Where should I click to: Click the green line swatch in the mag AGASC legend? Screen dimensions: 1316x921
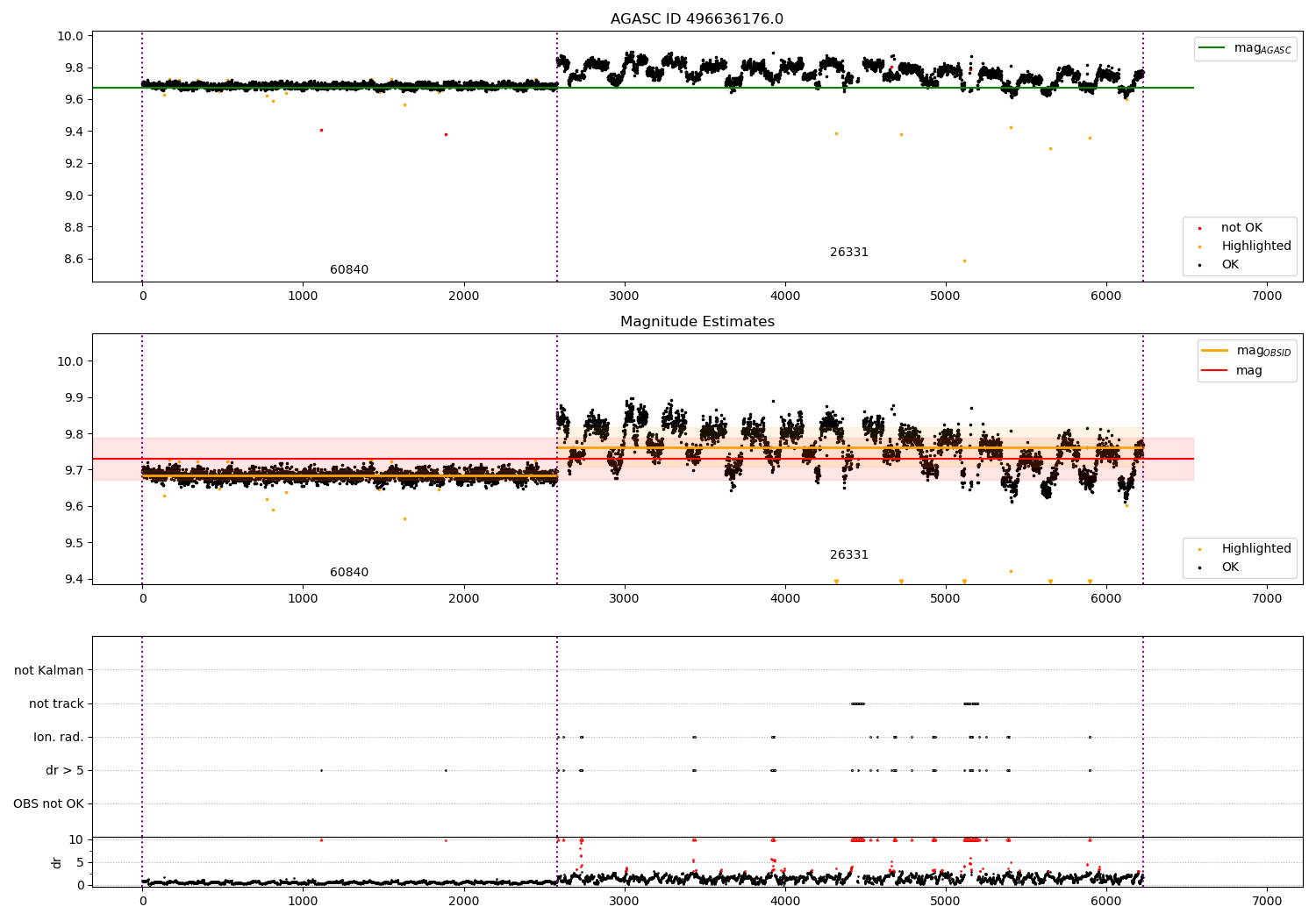[1212, 48]
